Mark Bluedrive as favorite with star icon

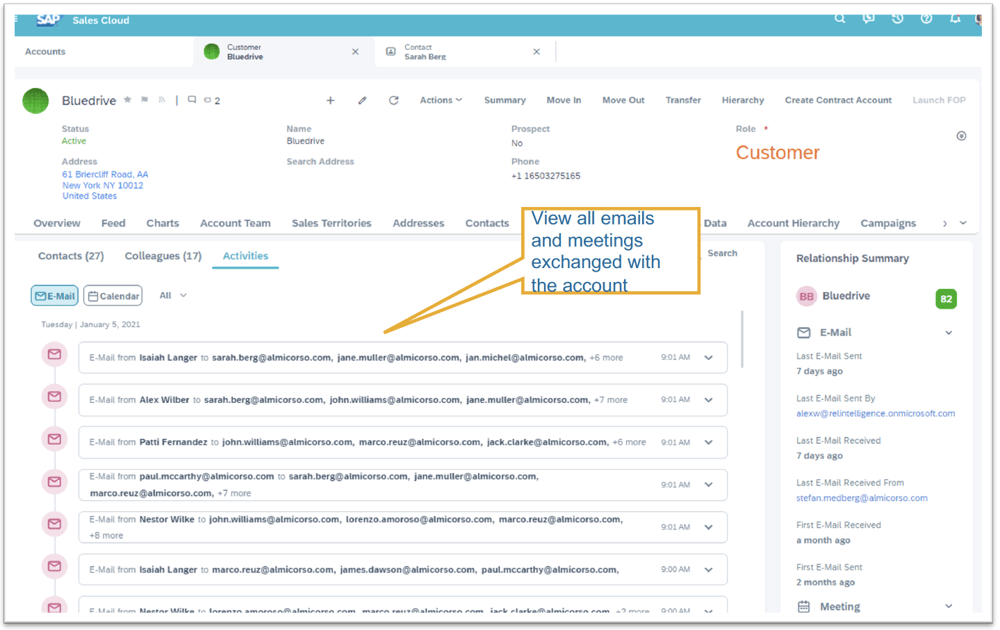pos(128,99)
